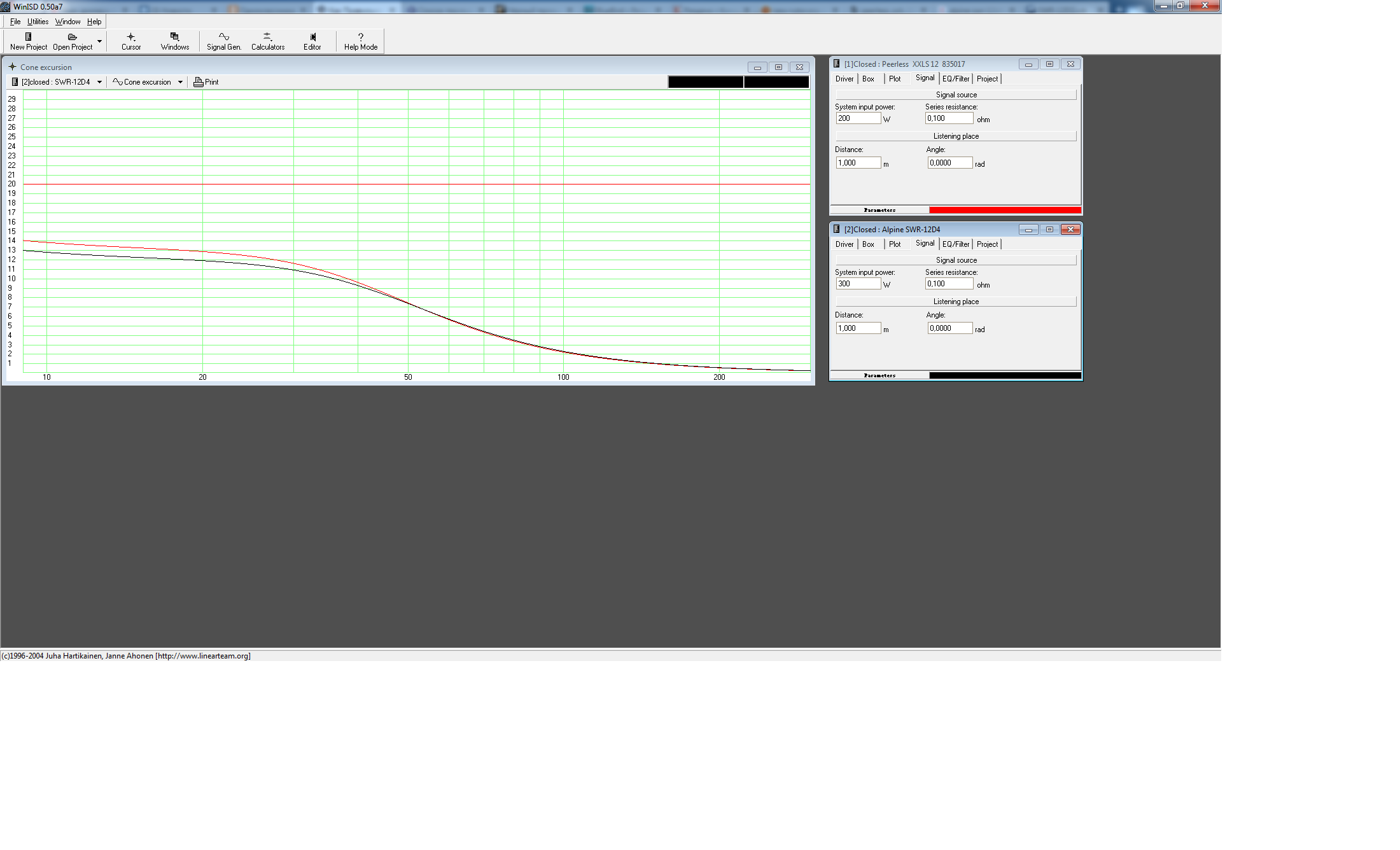This screenshot has height=850, width=1400.
Task: Activate the Cursor tool
Action: pyautogui.click(x=131, y=41)
